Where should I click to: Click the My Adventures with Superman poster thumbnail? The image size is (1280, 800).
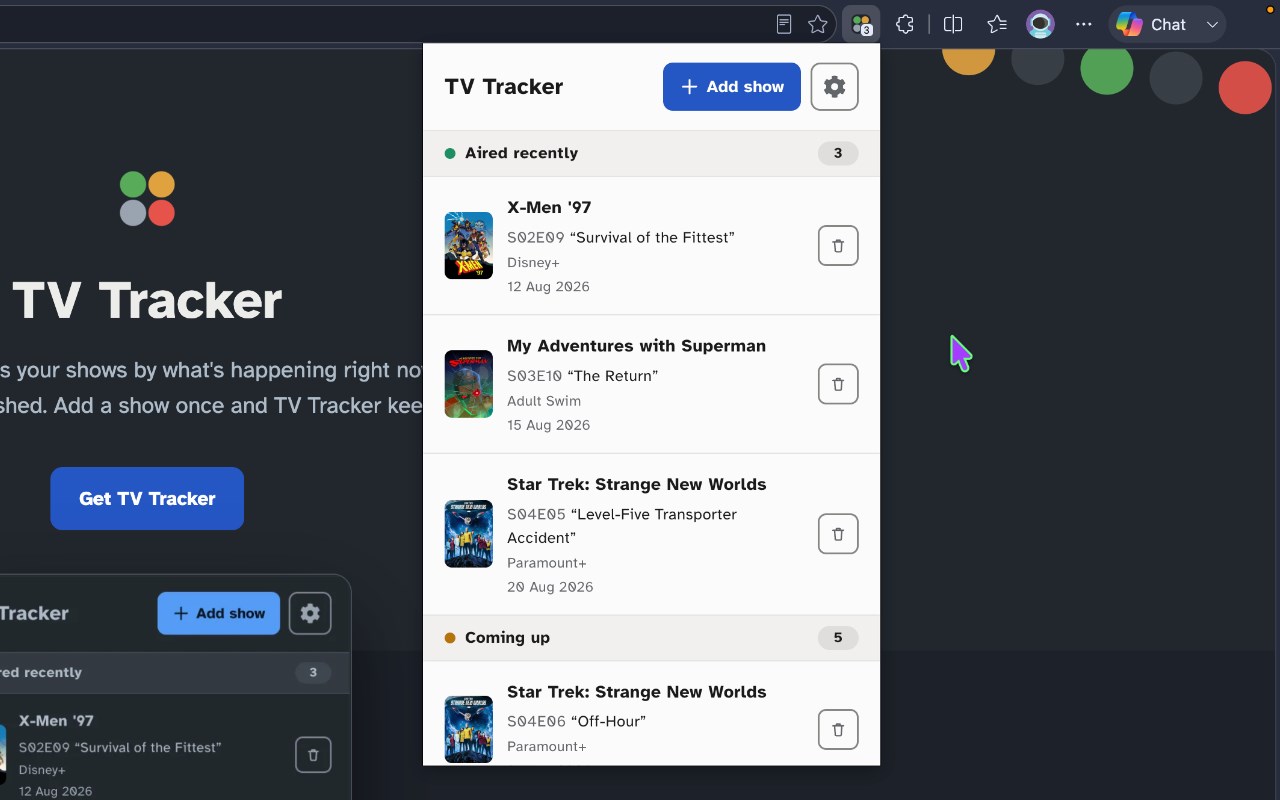(x=469, y=384)
